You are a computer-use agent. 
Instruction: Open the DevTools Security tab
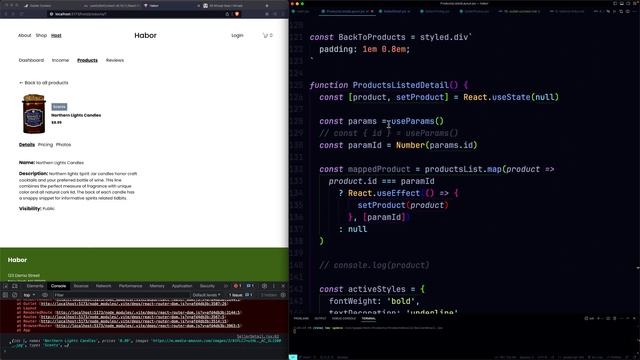coord(207,286)
